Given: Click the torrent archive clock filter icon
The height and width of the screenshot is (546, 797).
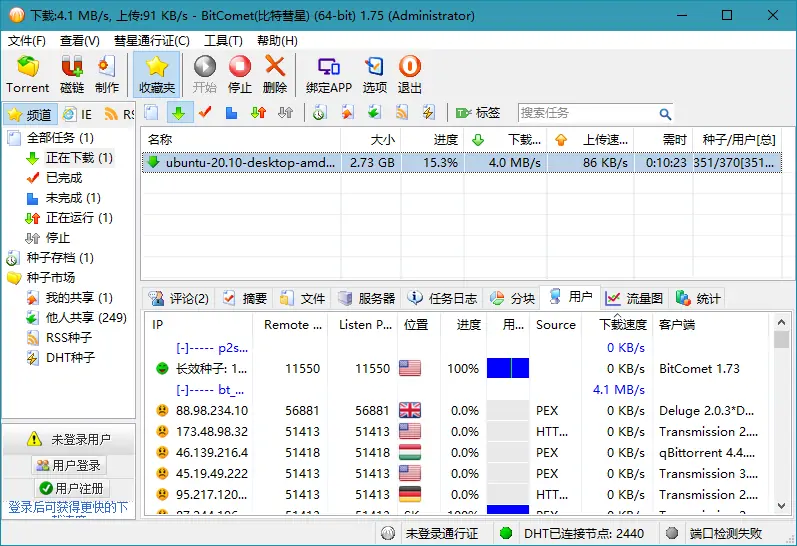Looking at the screenshot, I should coord(319,112).
